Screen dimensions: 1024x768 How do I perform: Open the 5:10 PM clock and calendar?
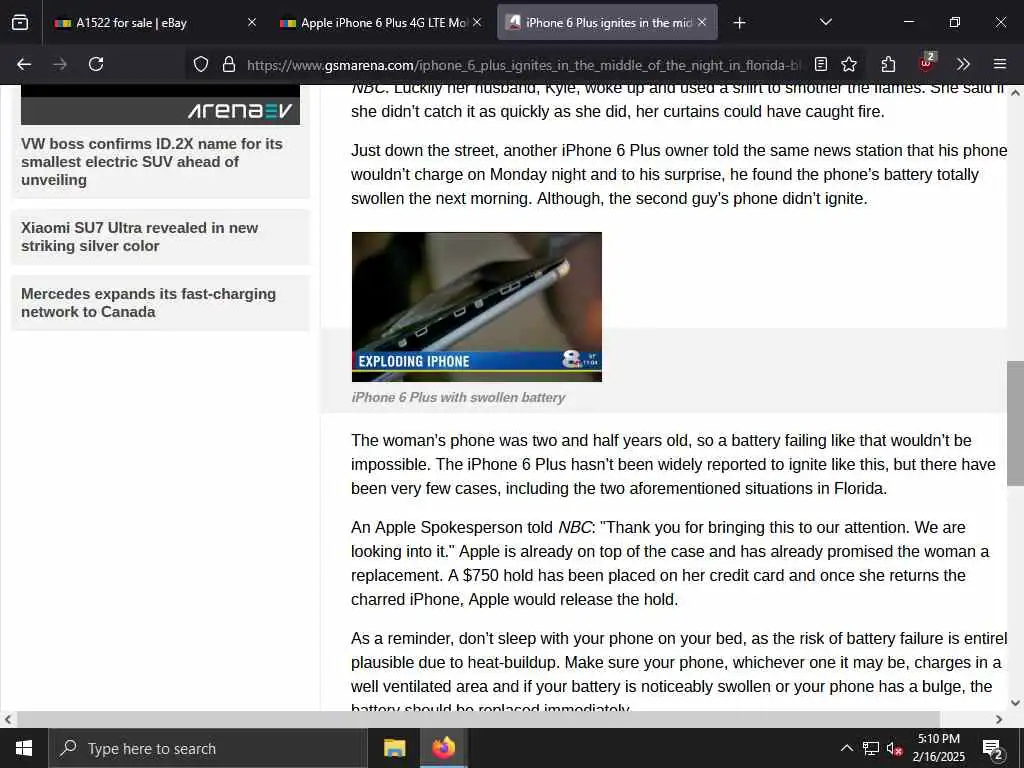(x=938, y=748)
